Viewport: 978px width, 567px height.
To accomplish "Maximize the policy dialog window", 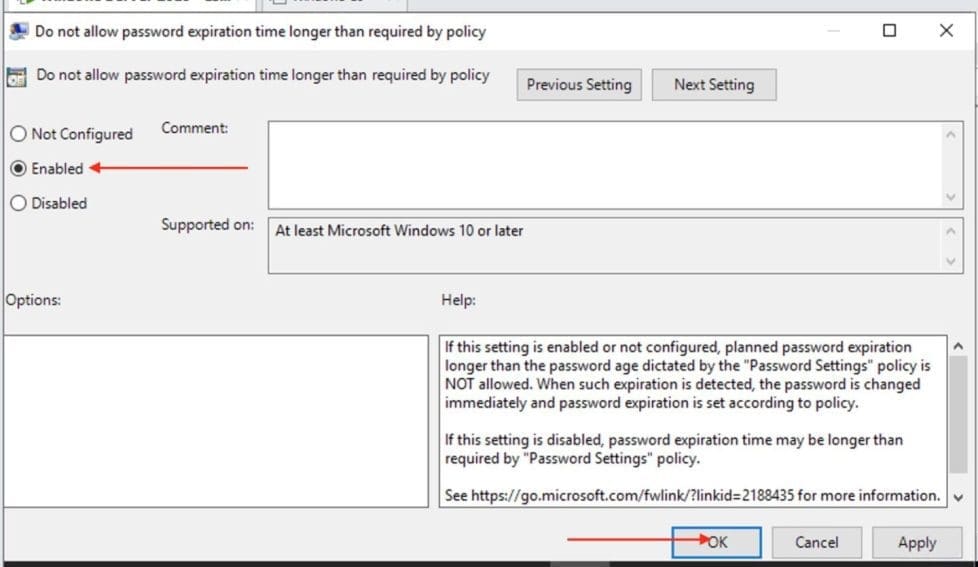I will click(889, 31).
